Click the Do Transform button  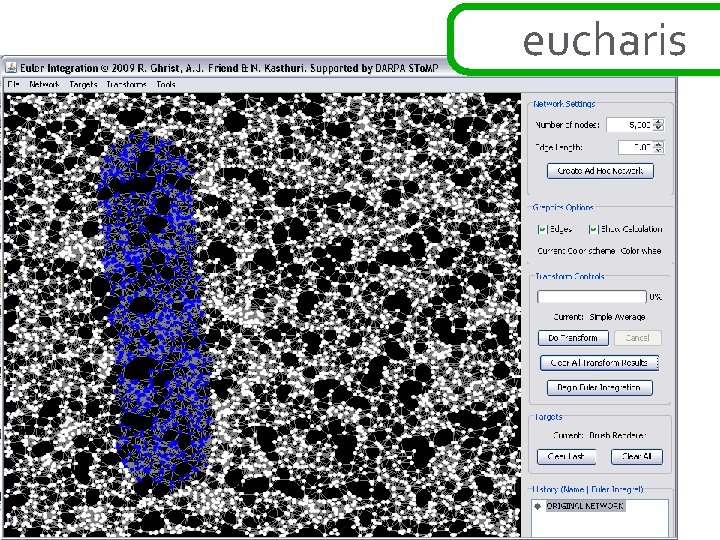pos(573,338)
